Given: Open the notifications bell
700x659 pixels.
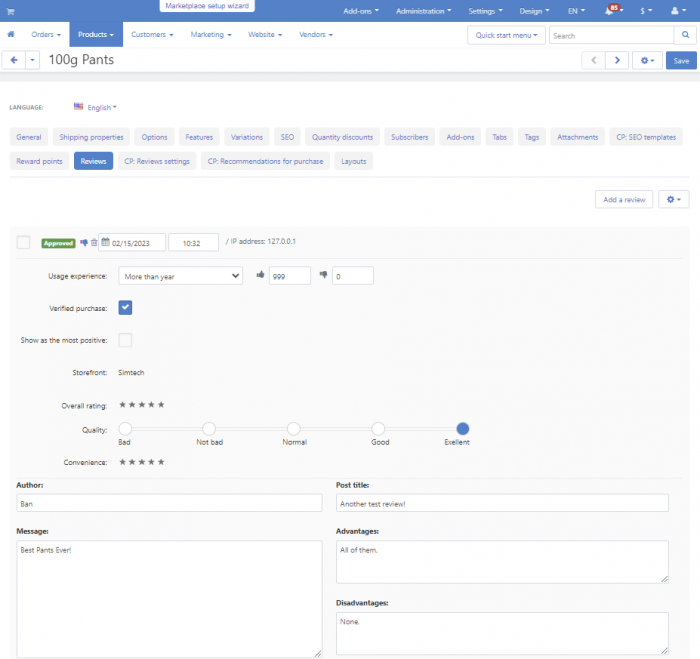Looking at the screenshot, I should (609, 11).
